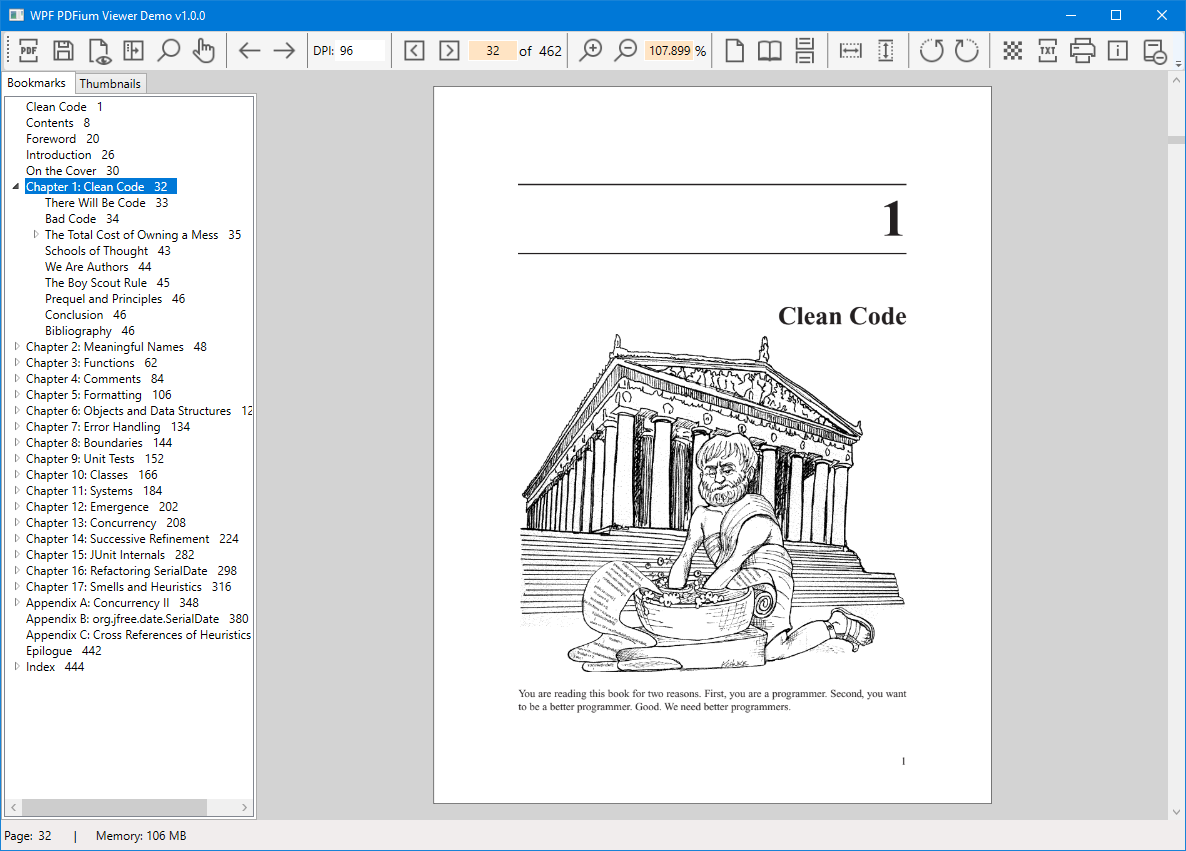
Task: Switch to book two-page view icon
Action: point(770,51)
